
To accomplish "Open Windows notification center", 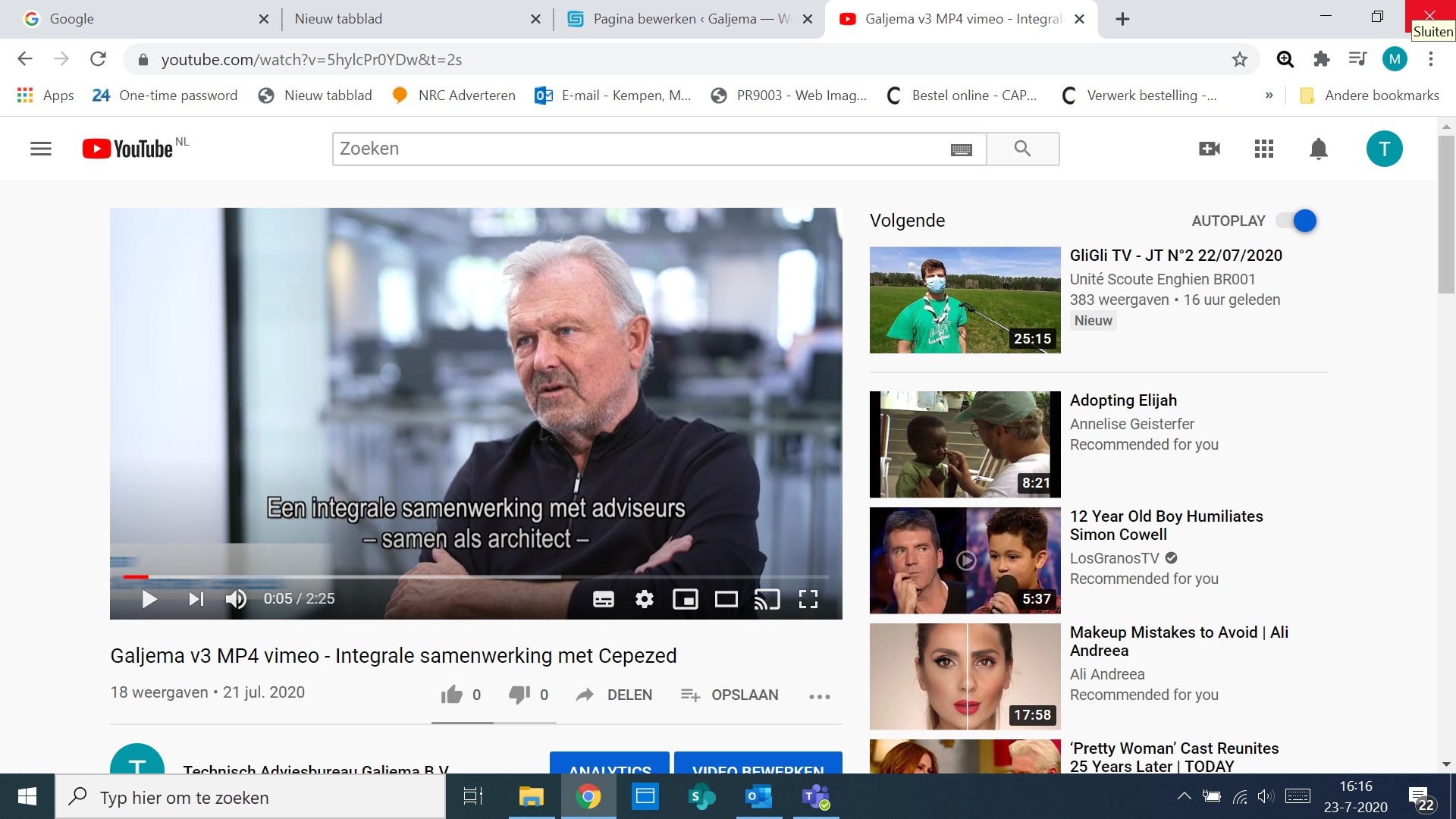I will 1421,797.
